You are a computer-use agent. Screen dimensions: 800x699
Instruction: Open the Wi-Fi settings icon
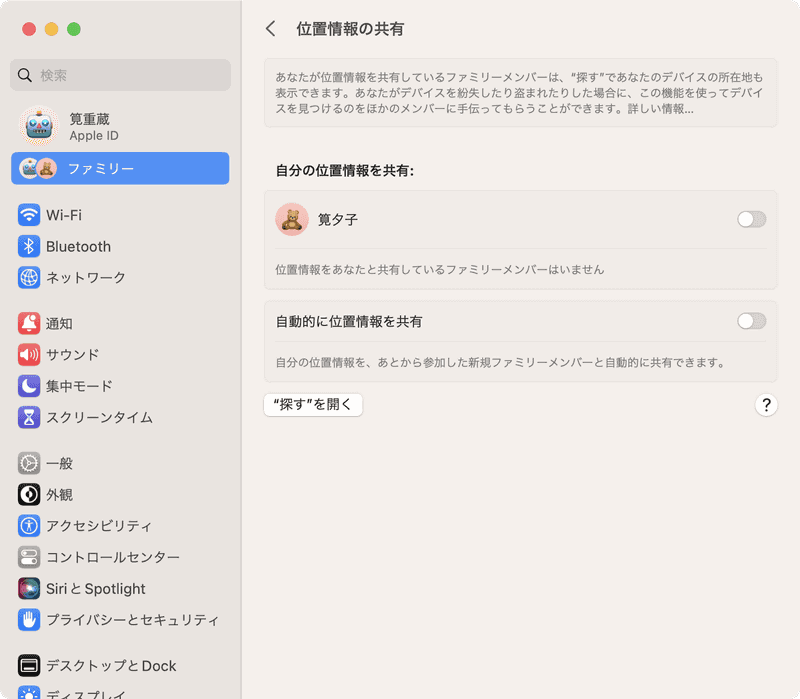[x=29, y=214]
